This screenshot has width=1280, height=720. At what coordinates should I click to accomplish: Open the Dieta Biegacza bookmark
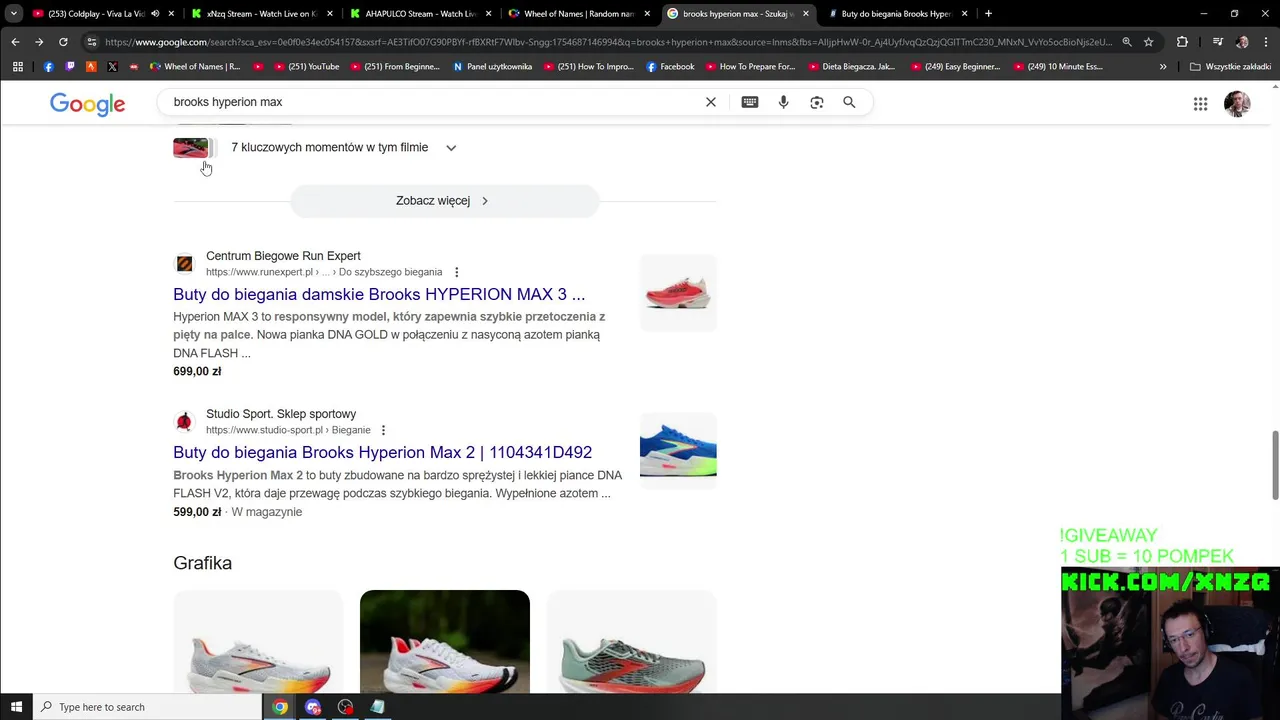click(851, 67)
